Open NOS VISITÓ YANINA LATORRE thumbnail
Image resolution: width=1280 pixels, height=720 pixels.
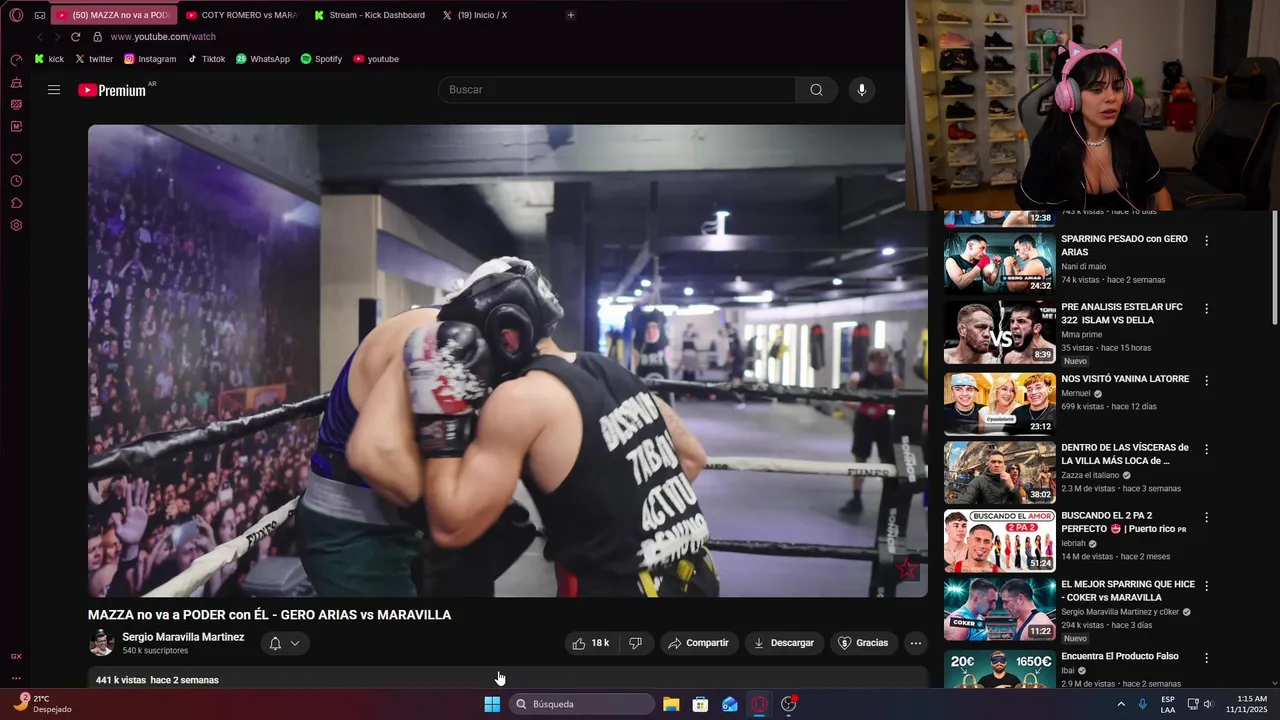tap(1000, 404)
